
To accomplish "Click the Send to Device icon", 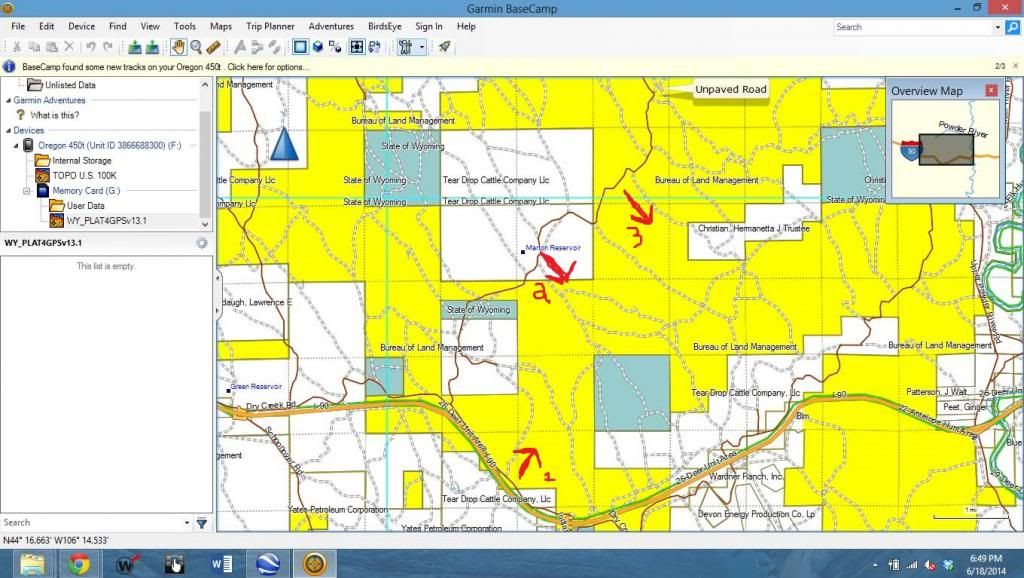I will coord(135,47).
